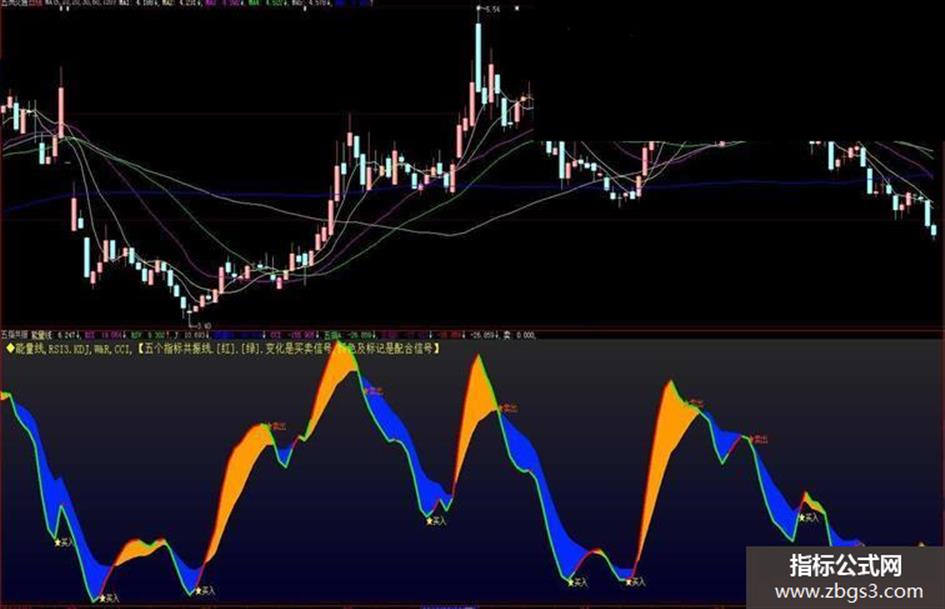Image resolution: width=945 pixels, height=609 pixels.
Task: Click the 5.56 high price label
Action: pyautogui.click(x=492, y=10)
